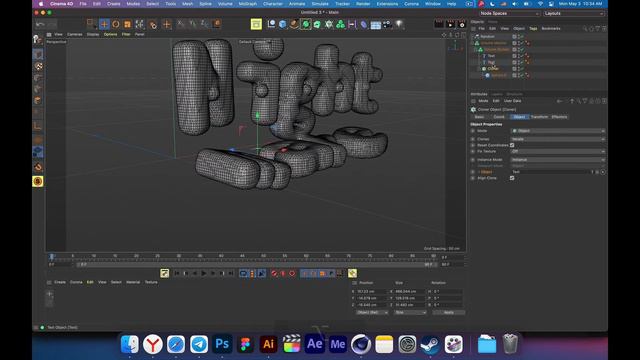Click the Attributes back arrow icon

[x=560, y=101]
